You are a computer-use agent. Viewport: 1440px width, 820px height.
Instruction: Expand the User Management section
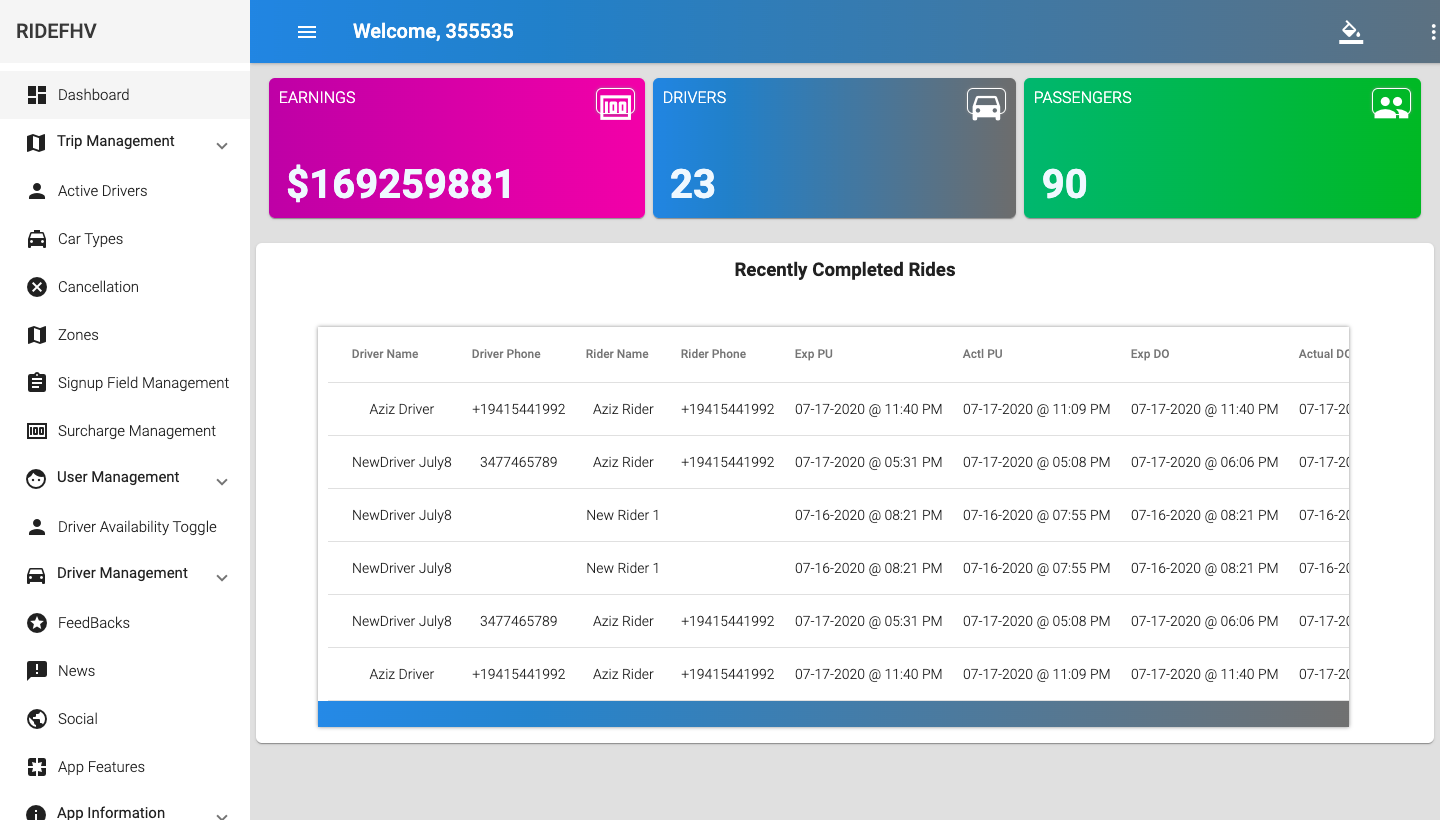221,481
